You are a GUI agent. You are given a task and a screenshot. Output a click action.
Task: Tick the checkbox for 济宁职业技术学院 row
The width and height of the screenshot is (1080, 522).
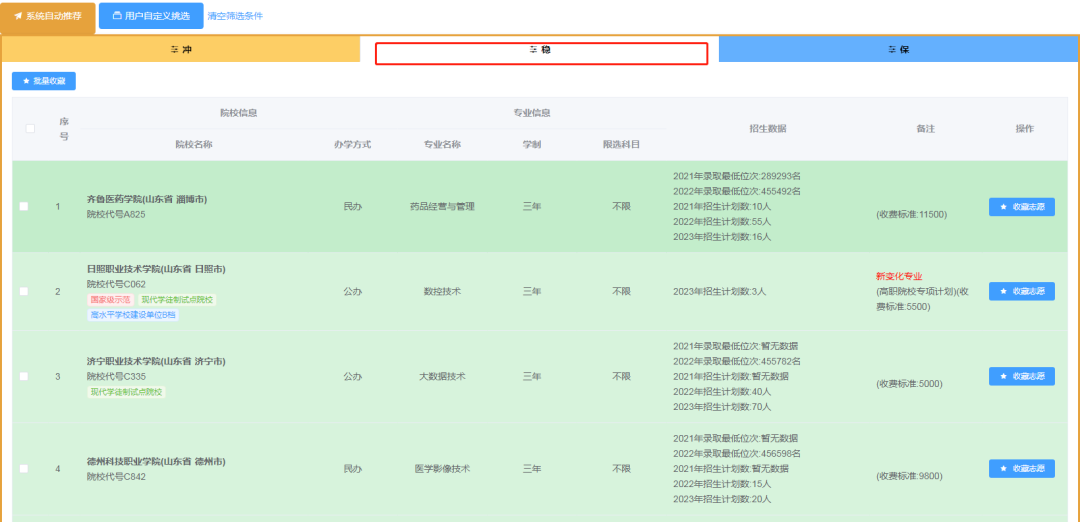[x=24, y=377]
